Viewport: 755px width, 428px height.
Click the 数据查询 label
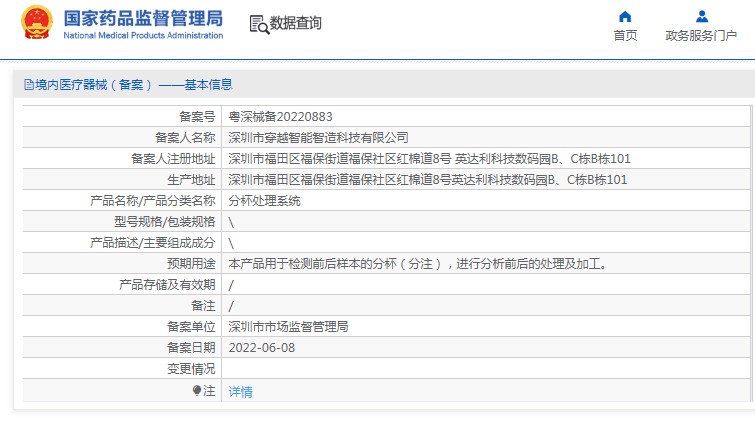pos(295,23)
